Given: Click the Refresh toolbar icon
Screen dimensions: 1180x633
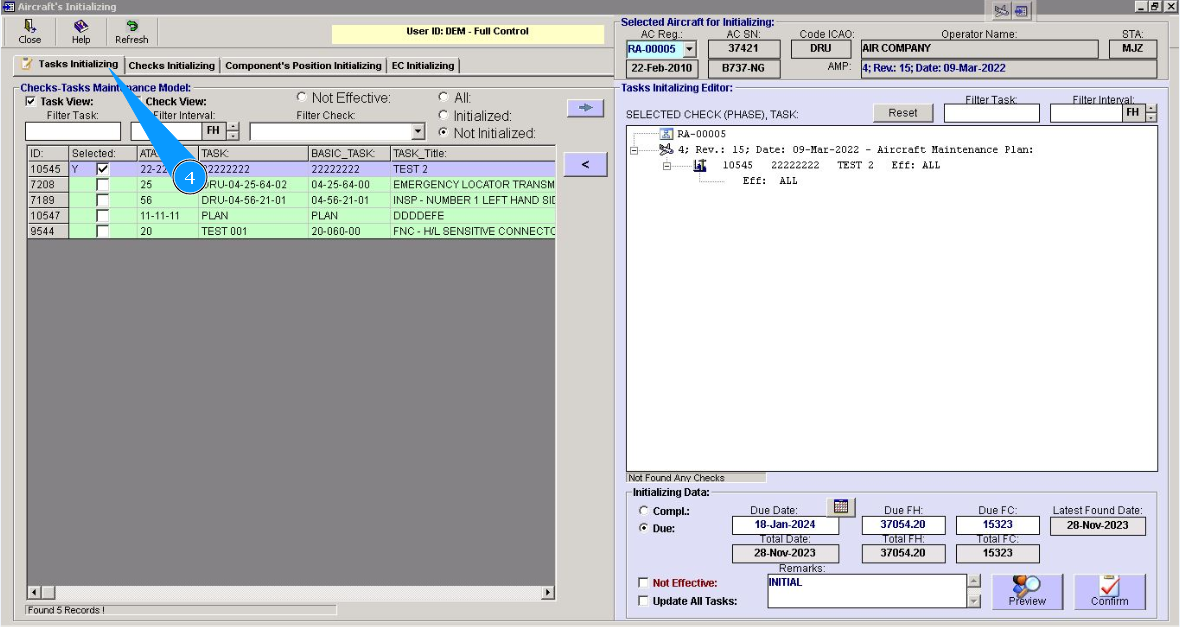Looking at the screenshot, I should [131, 32].
